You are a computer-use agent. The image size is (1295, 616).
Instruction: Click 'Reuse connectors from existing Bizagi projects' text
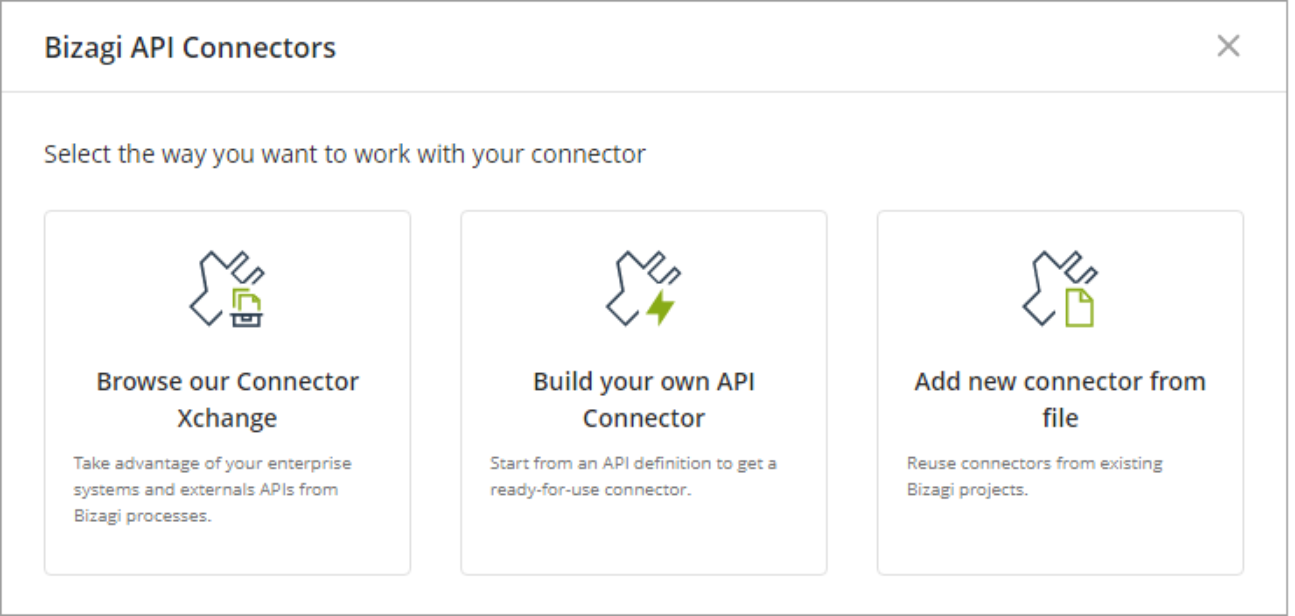(1034, 477)
